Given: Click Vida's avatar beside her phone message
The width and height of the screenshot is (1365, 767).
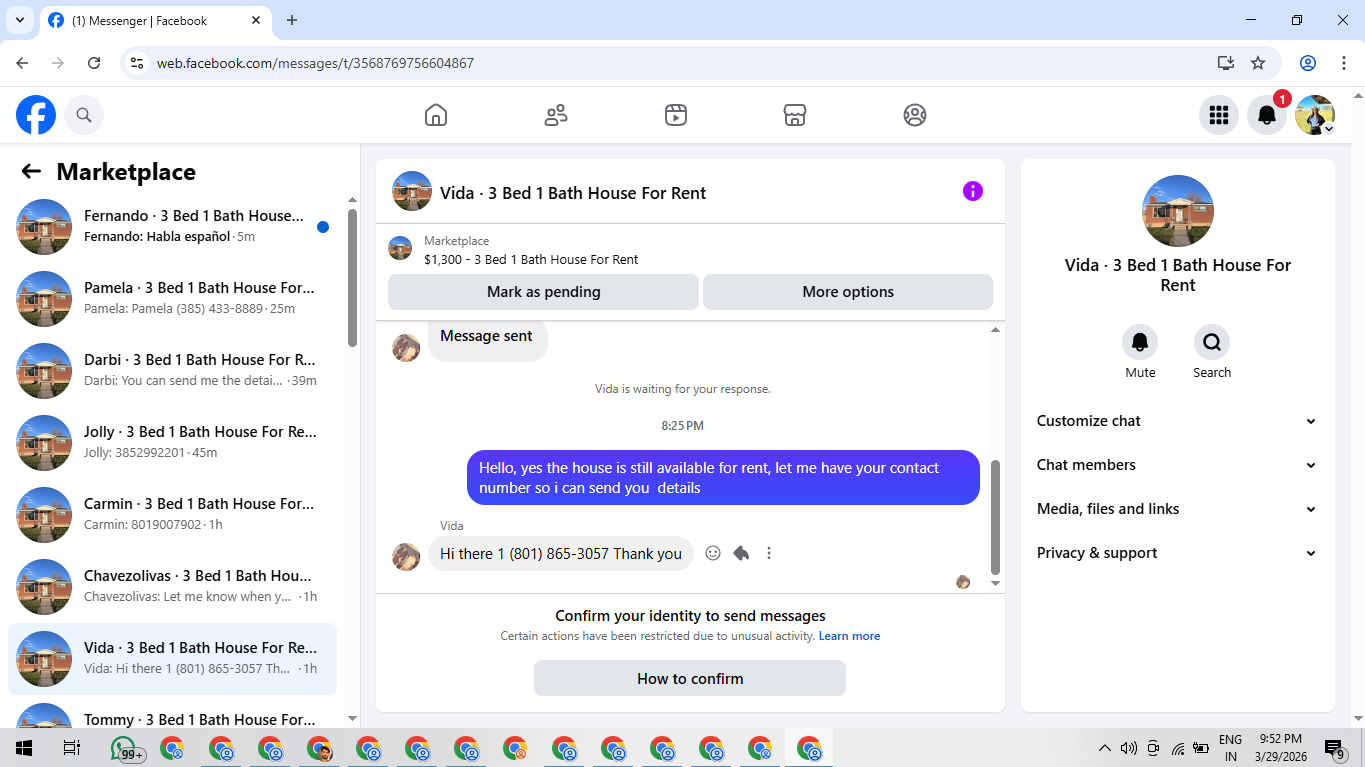Looking at the screenshot, I should click(x=406, y=557).
